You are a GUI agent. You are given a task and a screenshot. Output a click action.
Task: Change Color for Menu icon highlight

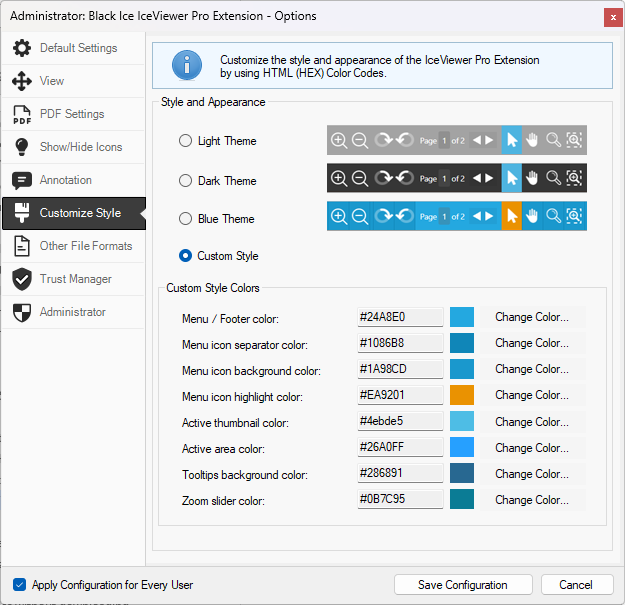point(532,395)
